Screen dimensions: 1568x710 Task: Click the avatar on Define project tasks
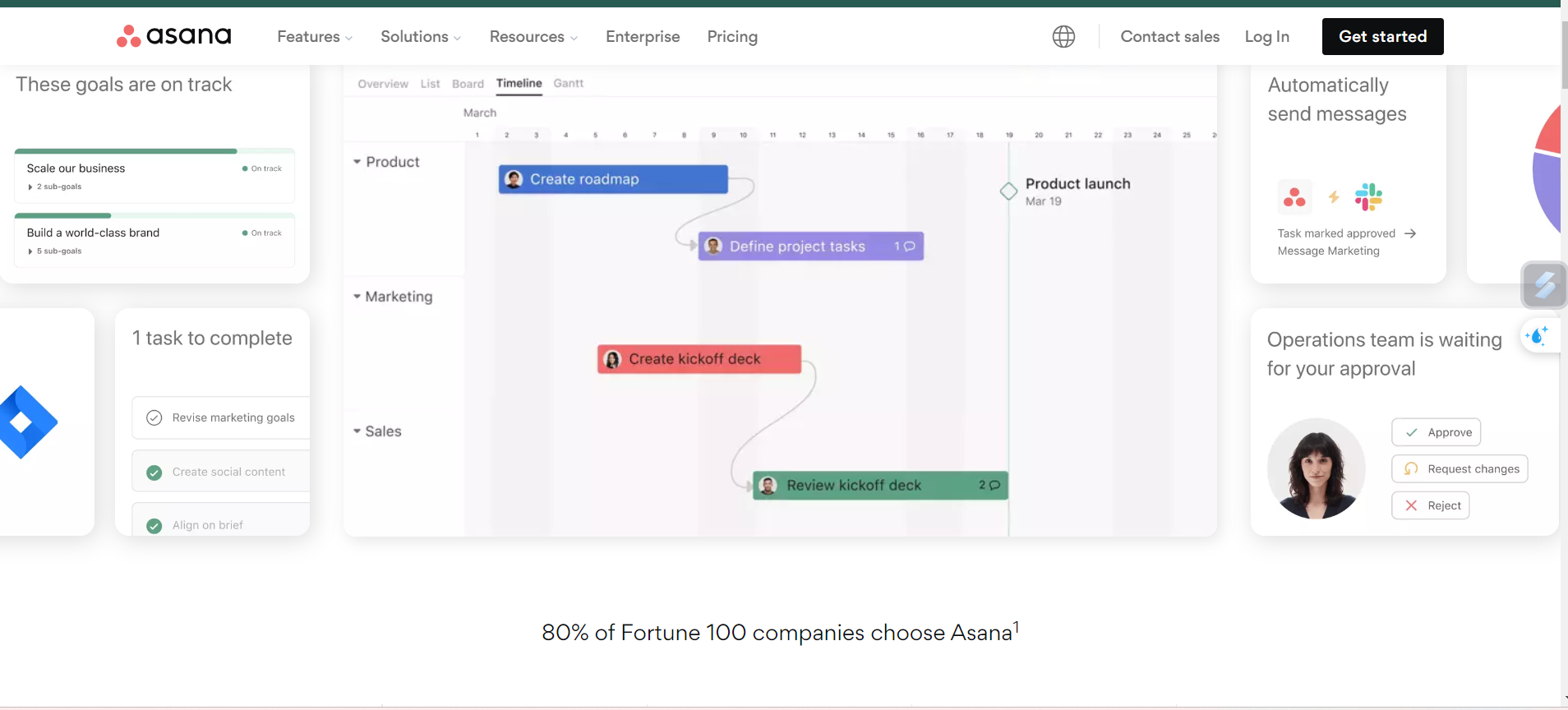point(713,246)
